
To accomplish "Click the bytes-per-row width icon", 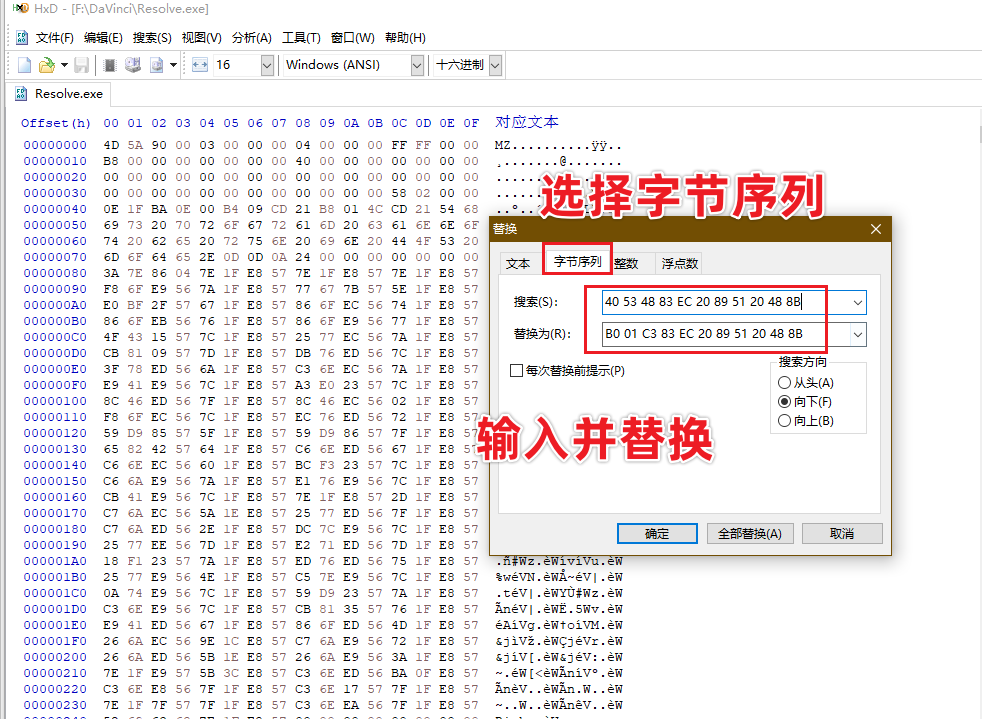I will (x=200, y=65).
